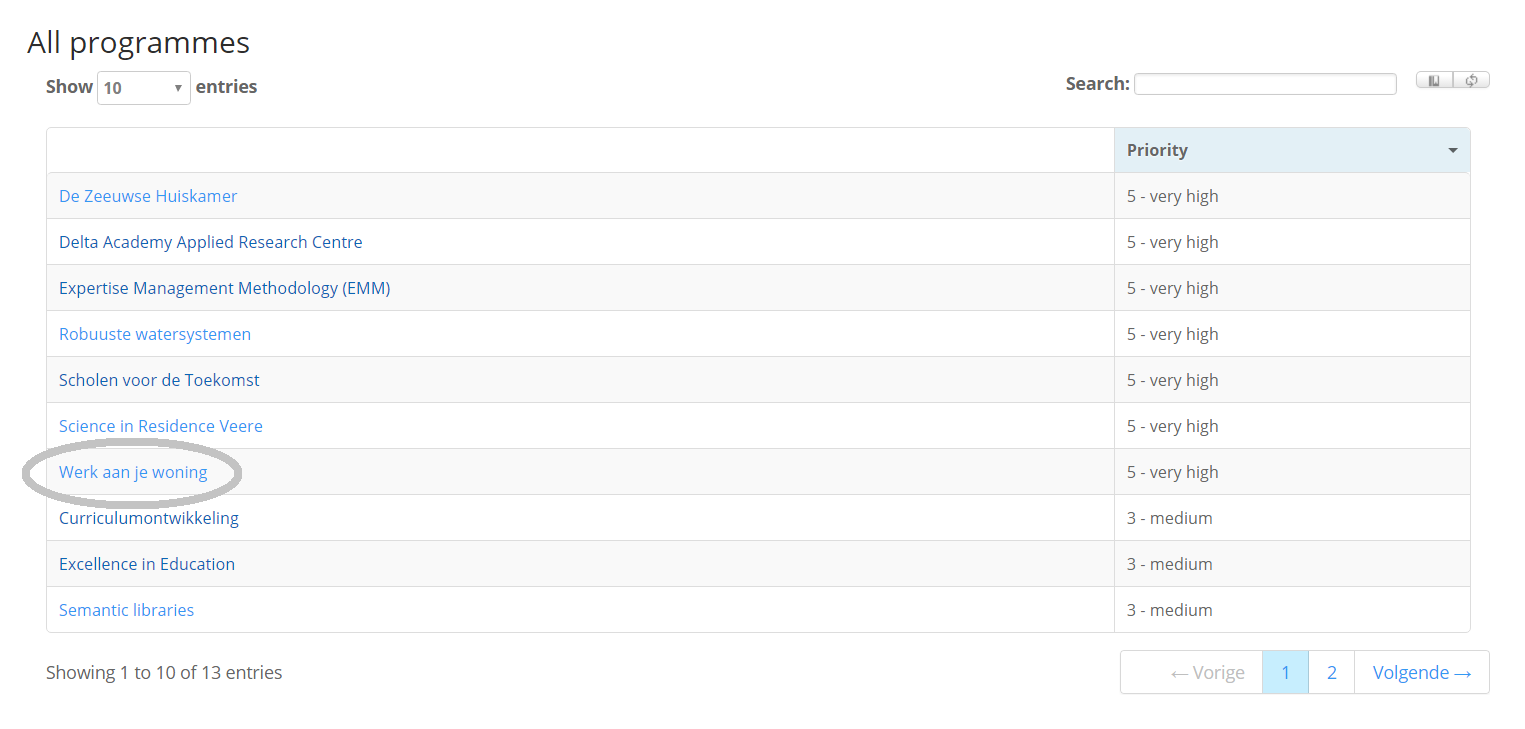Click the Volgende next page button
The height and width of the screenshot is (729, 1525).
[x=1421, y=673]
